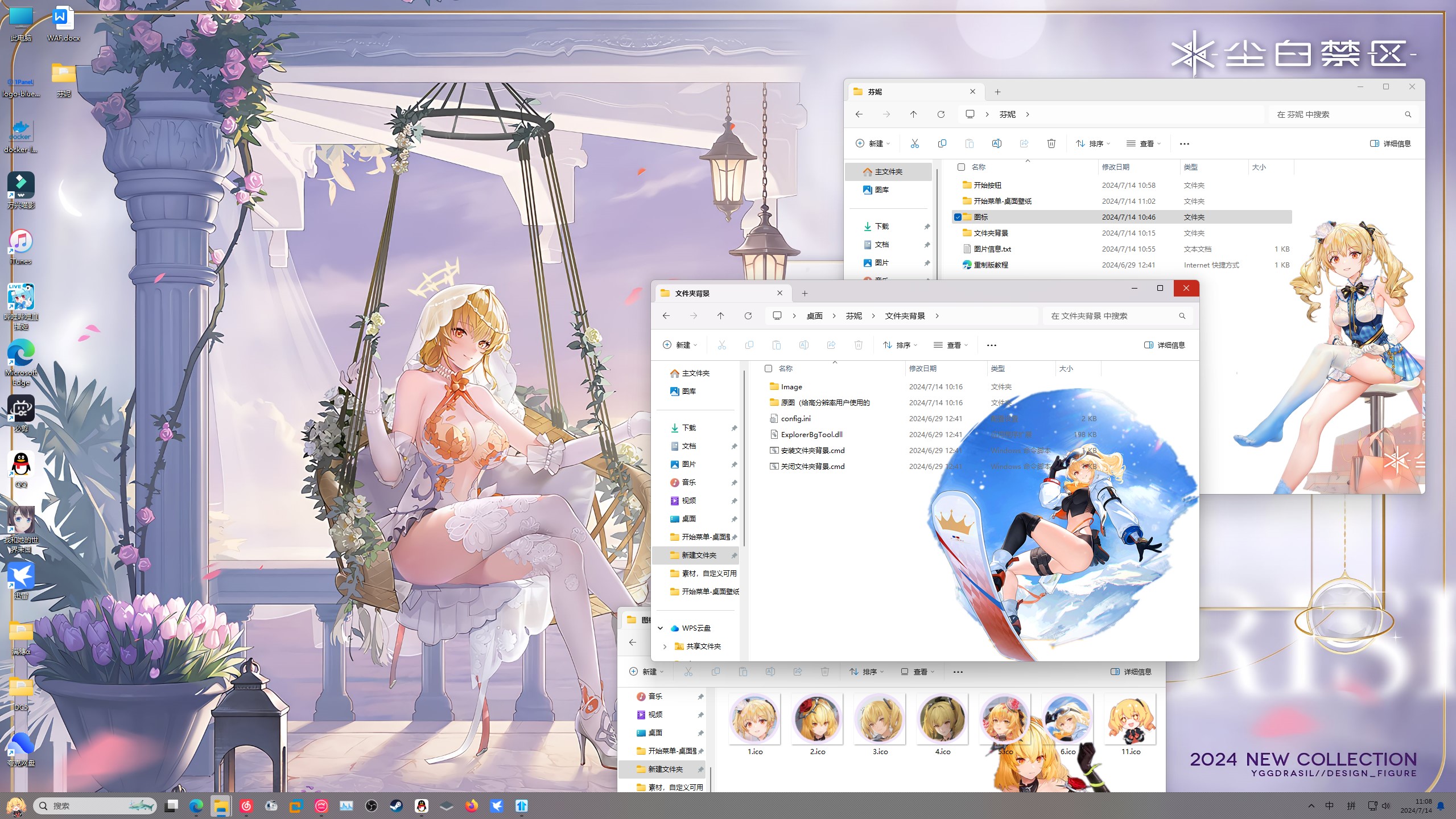Click refresh button in 文件夹背景 window
Viewport: 1456px width, 819px height.
coord(748,316)
